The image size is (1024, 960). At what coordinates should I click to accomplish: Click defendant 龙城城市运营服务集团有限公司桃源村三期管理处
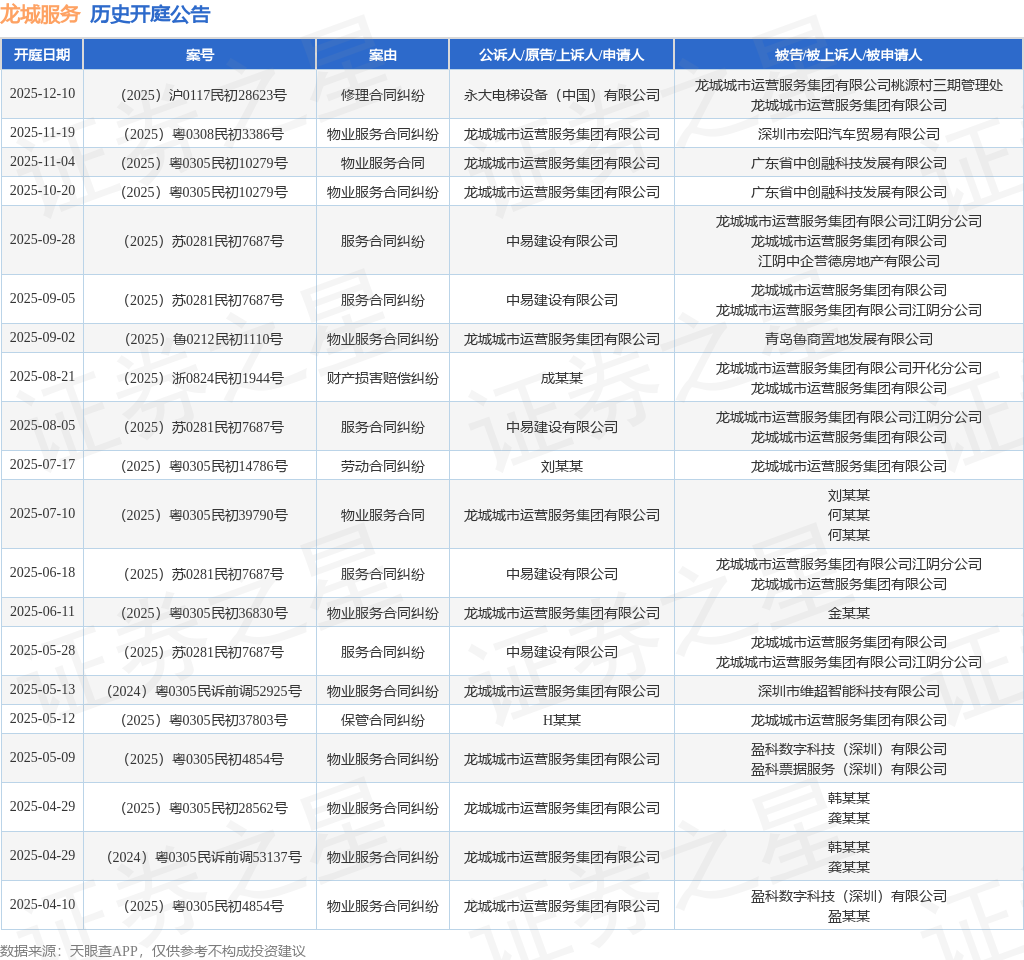[x=848, y=86]
